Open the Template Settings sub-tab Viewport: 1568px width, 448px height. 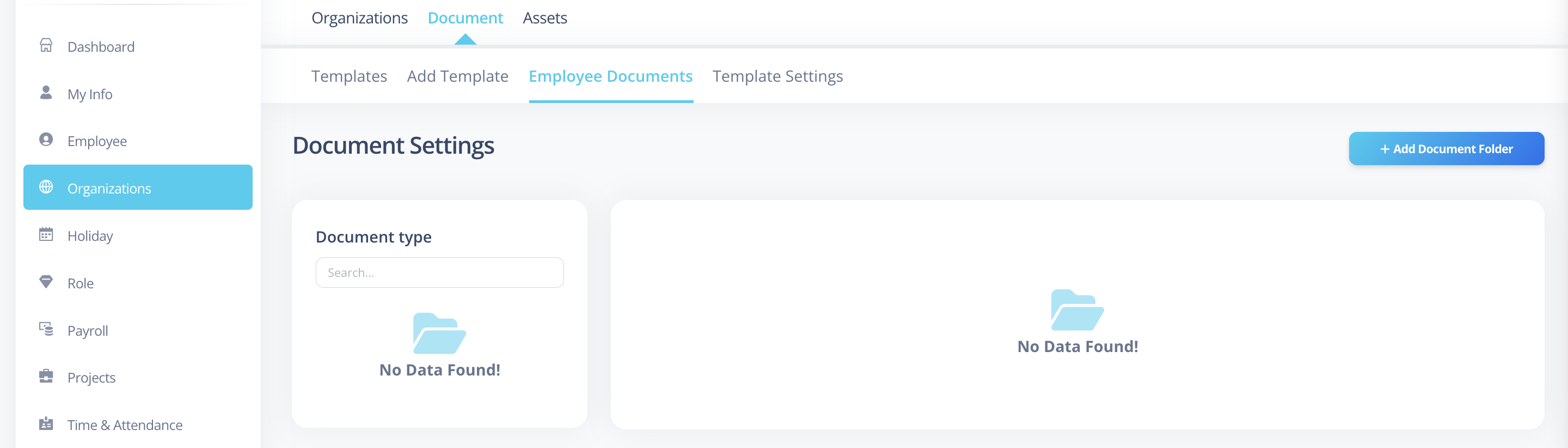[777, 76]
